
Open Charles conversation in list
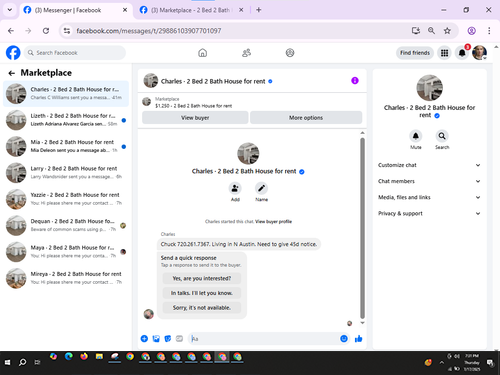click(66, 94)
